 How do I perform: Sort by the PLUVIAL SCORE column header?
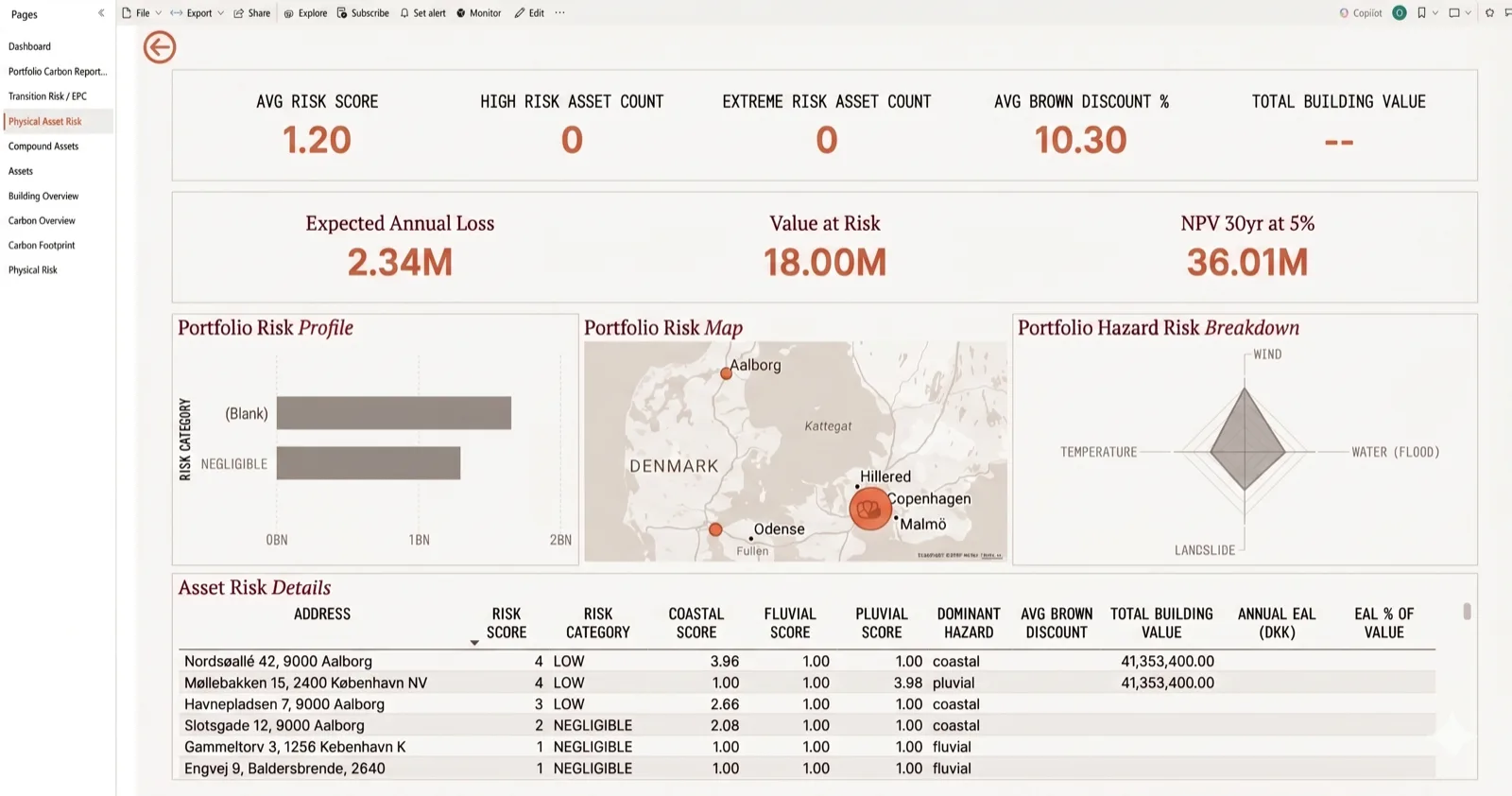coord(882,624)
